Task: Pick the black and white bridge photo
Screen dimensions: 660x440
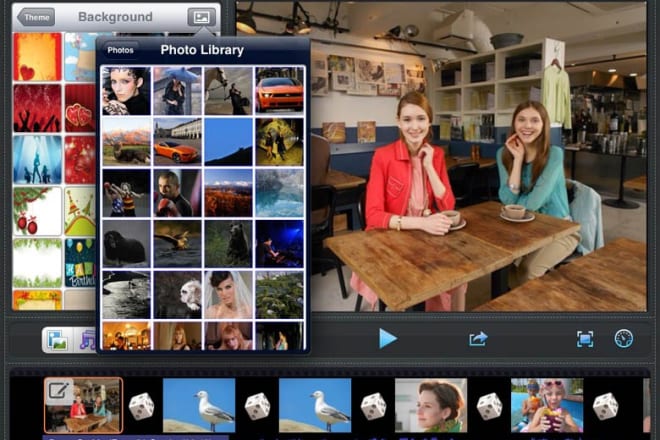Action: (x=126, y=295)
